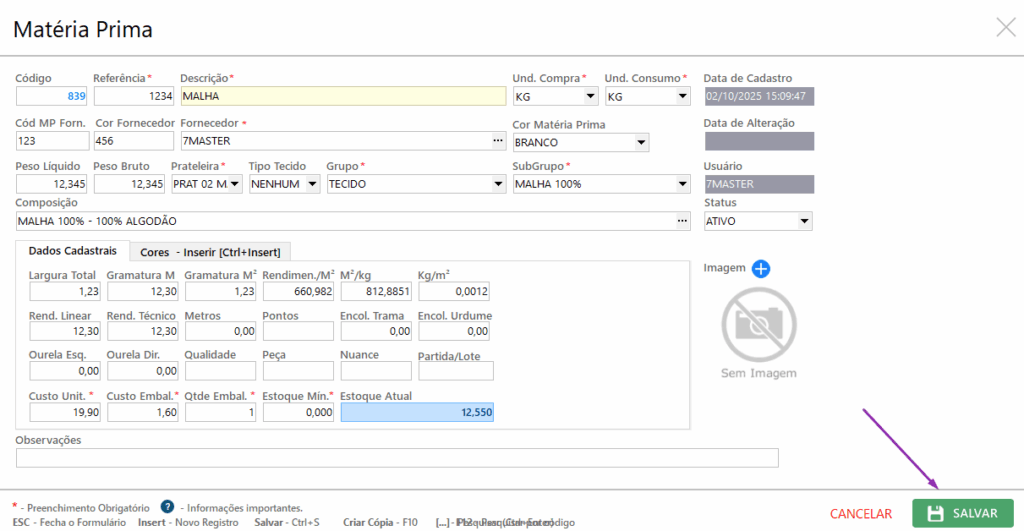Expand the Cor Matéria Prima dropdown

click(x=641, y=142)
